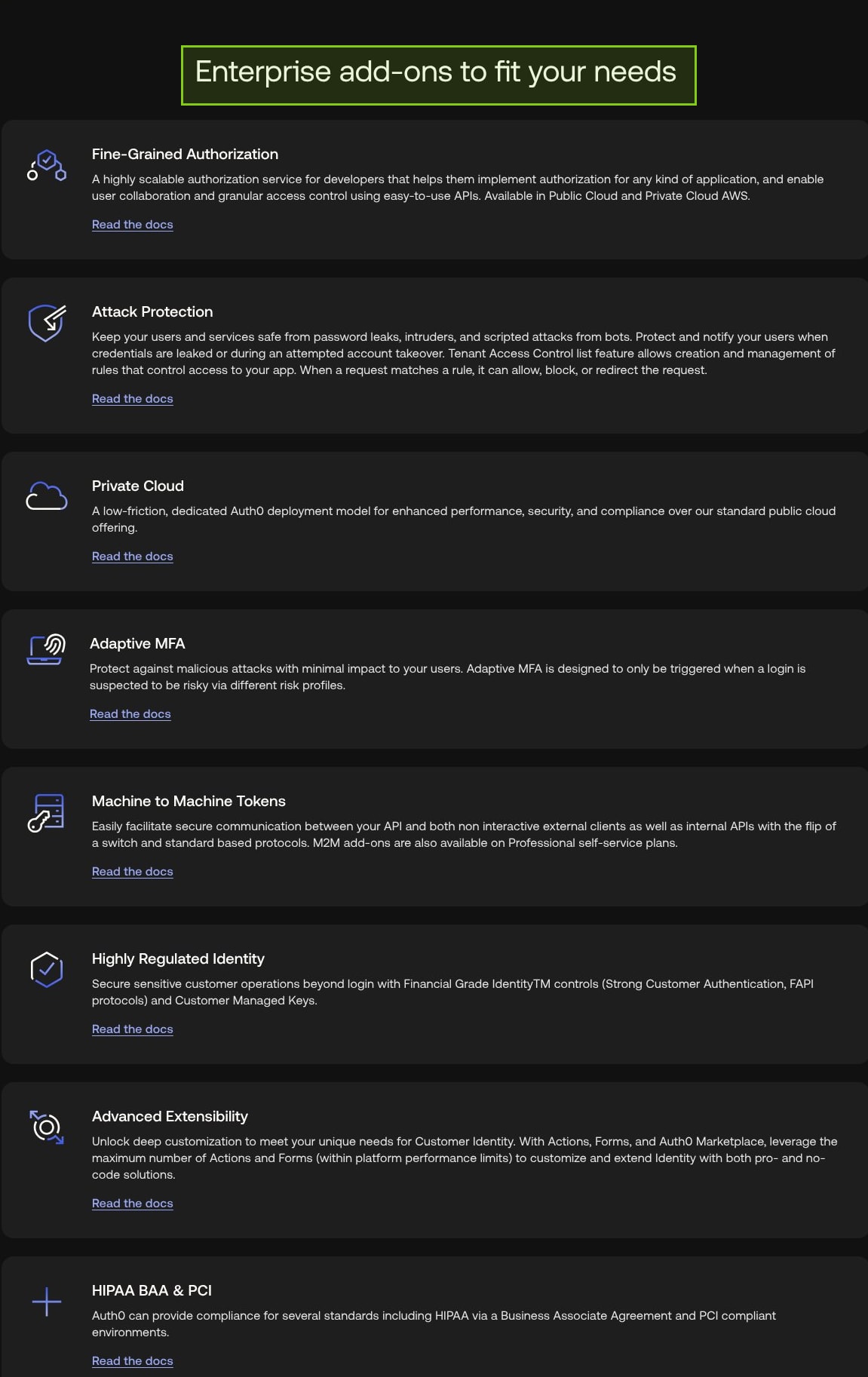Viewport: 868px width, 1377px height.
Task: Open HIPAA BAA & PCI docs link
Action: tap(133, 1361)
